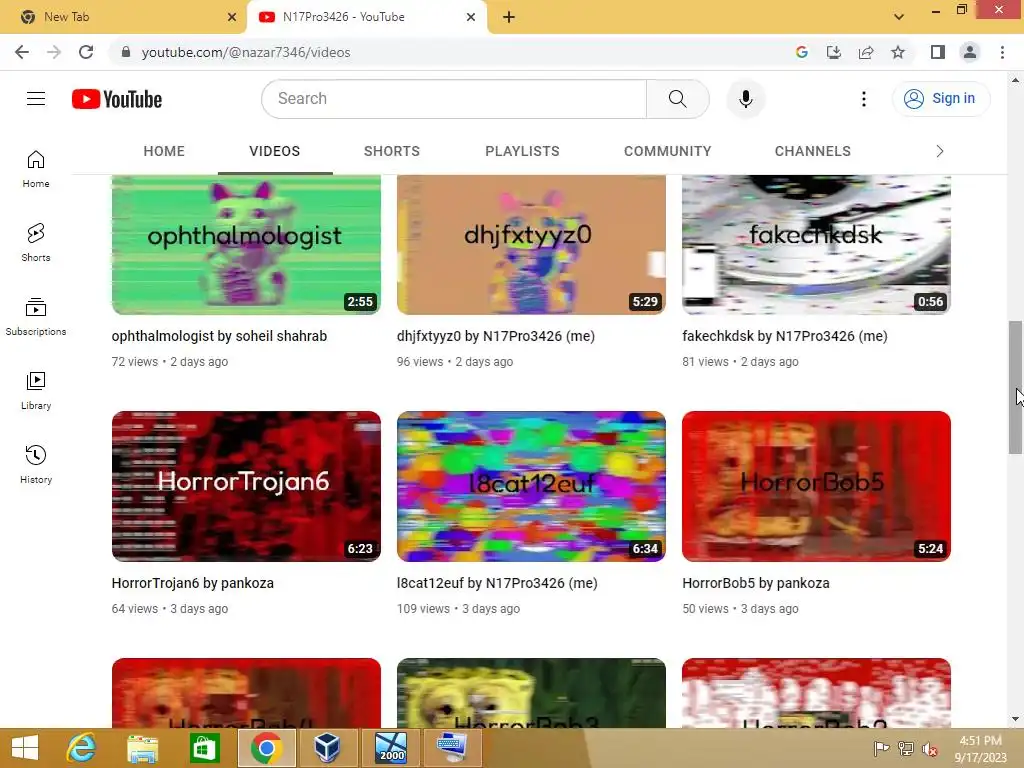Viewport: 1024px width, 768px height.
Task: Switch to the HOME channel tab
Action: pyautogui.click(x=164, y=151)
